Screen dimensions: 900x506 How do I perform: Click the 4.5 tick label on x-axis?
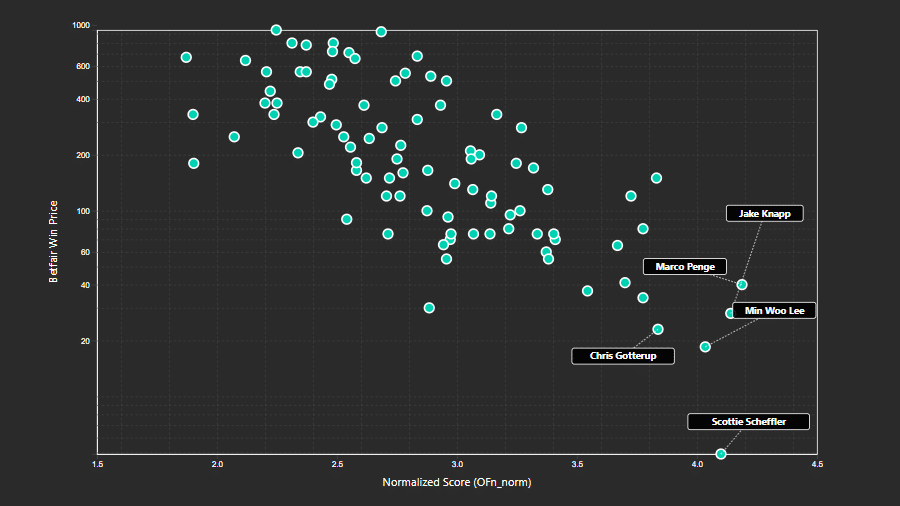pyautogui.click(x=817, y=465)
